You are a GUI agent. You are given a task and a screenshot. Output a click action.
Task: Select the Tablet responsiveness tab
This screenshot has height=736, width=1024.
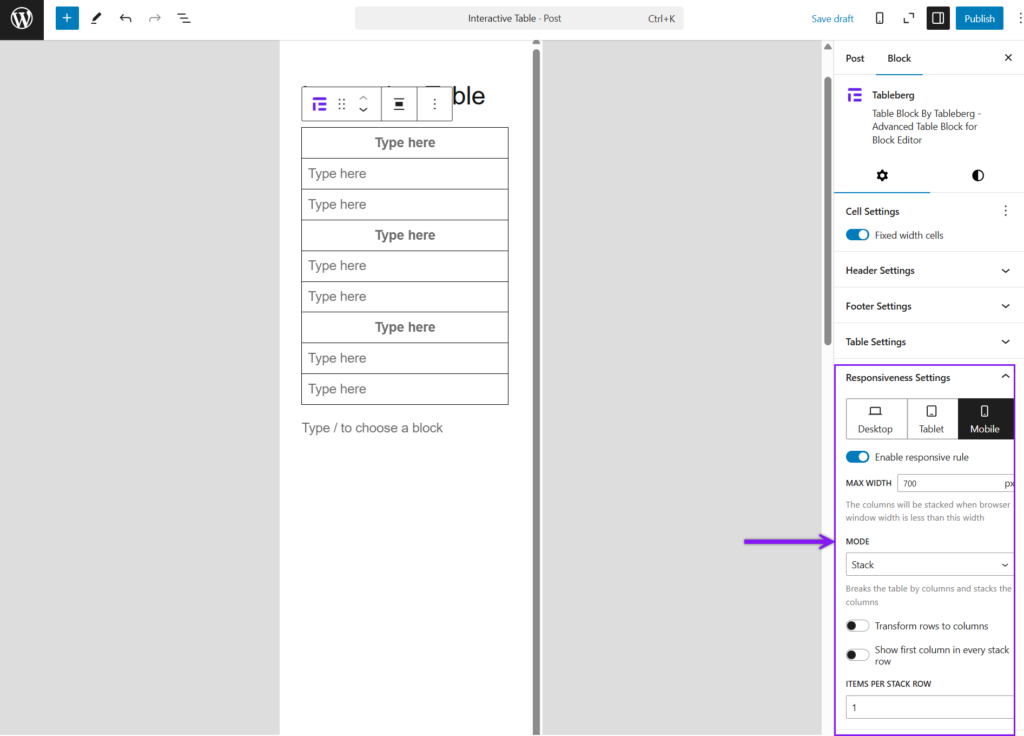point(931,418)
